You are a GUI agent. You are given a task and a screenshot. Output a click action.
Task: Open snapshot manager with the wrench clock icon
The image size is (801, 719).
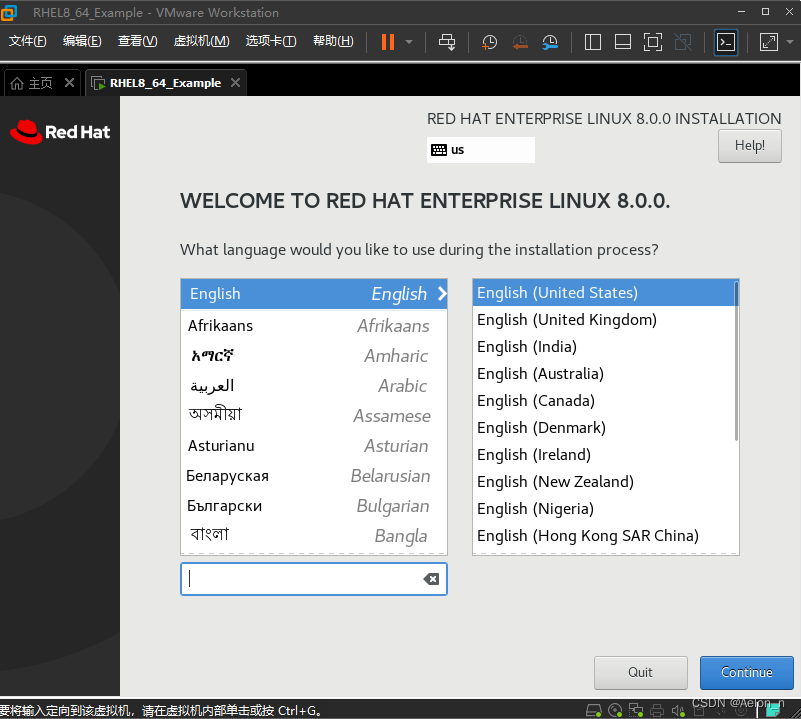pyautogui.click(x=550, y=42)
